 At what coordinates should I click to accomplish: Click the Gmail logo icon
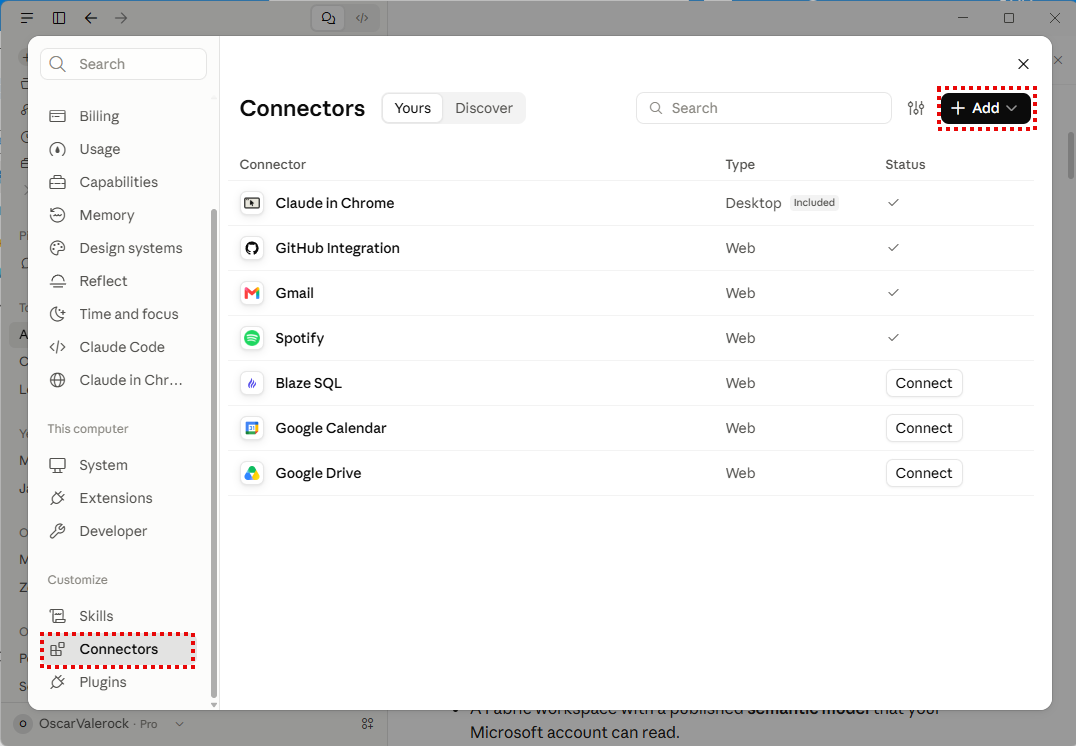(252, 293)
